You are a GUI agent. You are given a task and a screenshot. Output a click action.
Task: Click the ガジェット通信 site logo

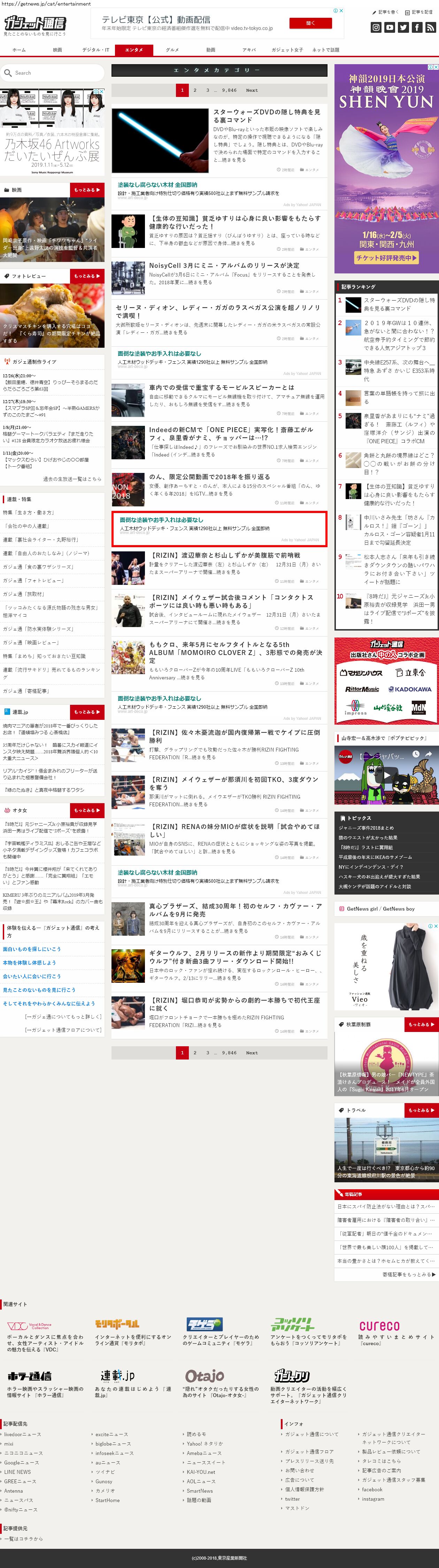point(34,23)
